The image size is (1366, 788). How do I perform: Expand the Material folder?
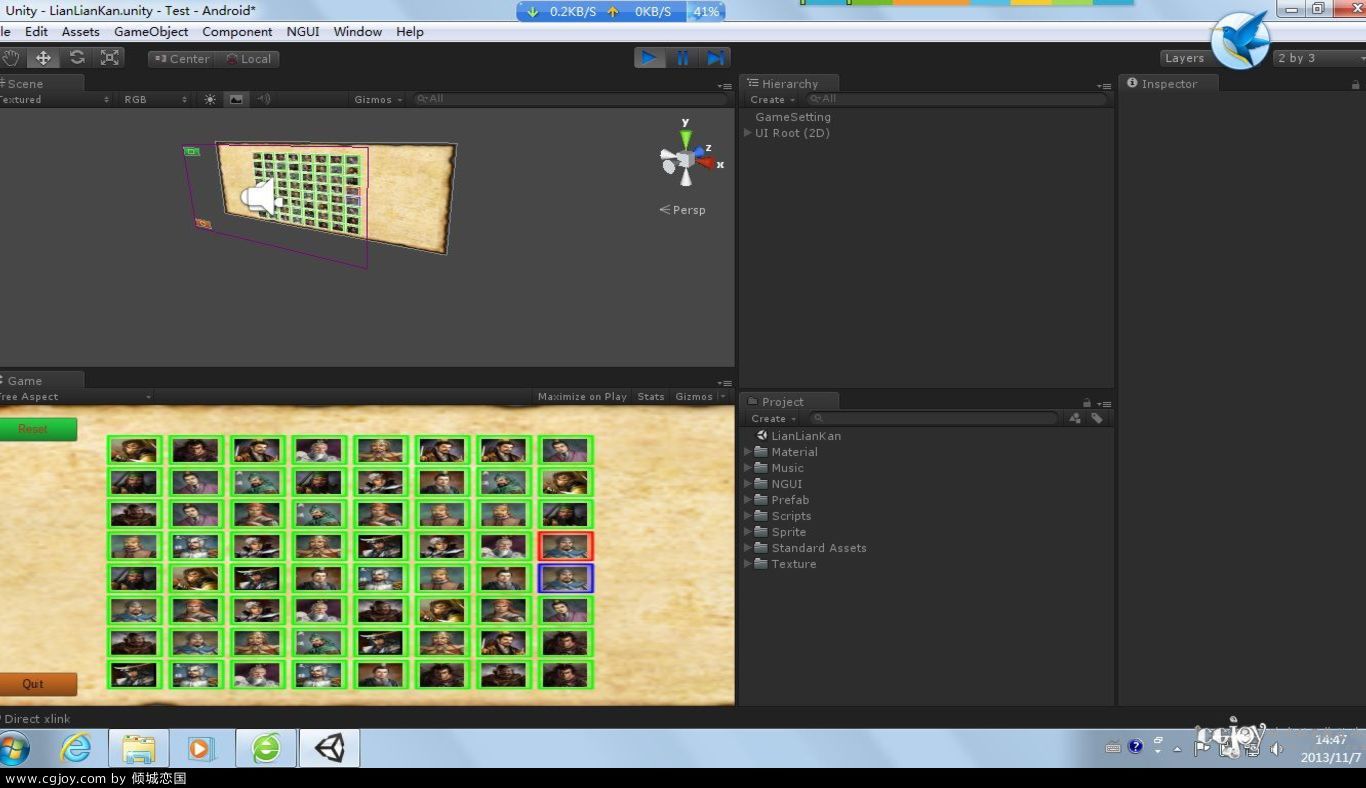pyautogui.click(x=747, y=452)
